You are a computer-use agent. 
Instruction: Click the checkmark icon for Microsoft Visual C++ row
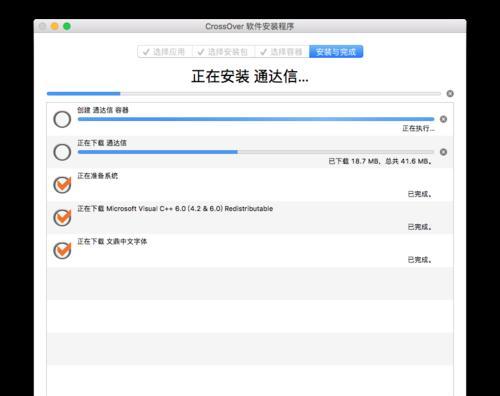coord(62,218)
